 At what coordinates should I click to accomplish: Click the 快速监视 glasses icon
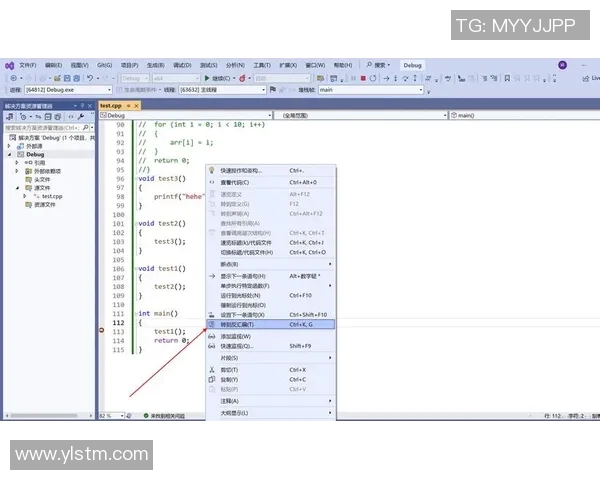click(x=211, y=346)
